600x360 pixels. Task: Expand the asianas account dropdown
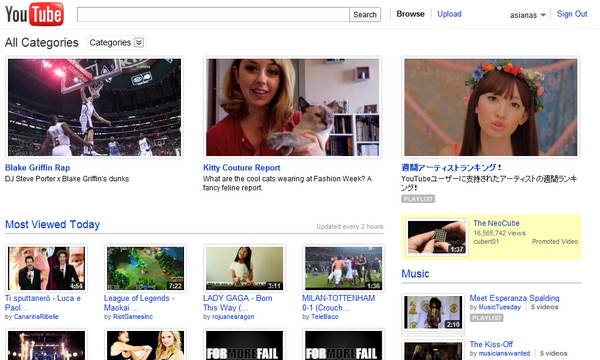pyautogui.click(x=527, y=15)
